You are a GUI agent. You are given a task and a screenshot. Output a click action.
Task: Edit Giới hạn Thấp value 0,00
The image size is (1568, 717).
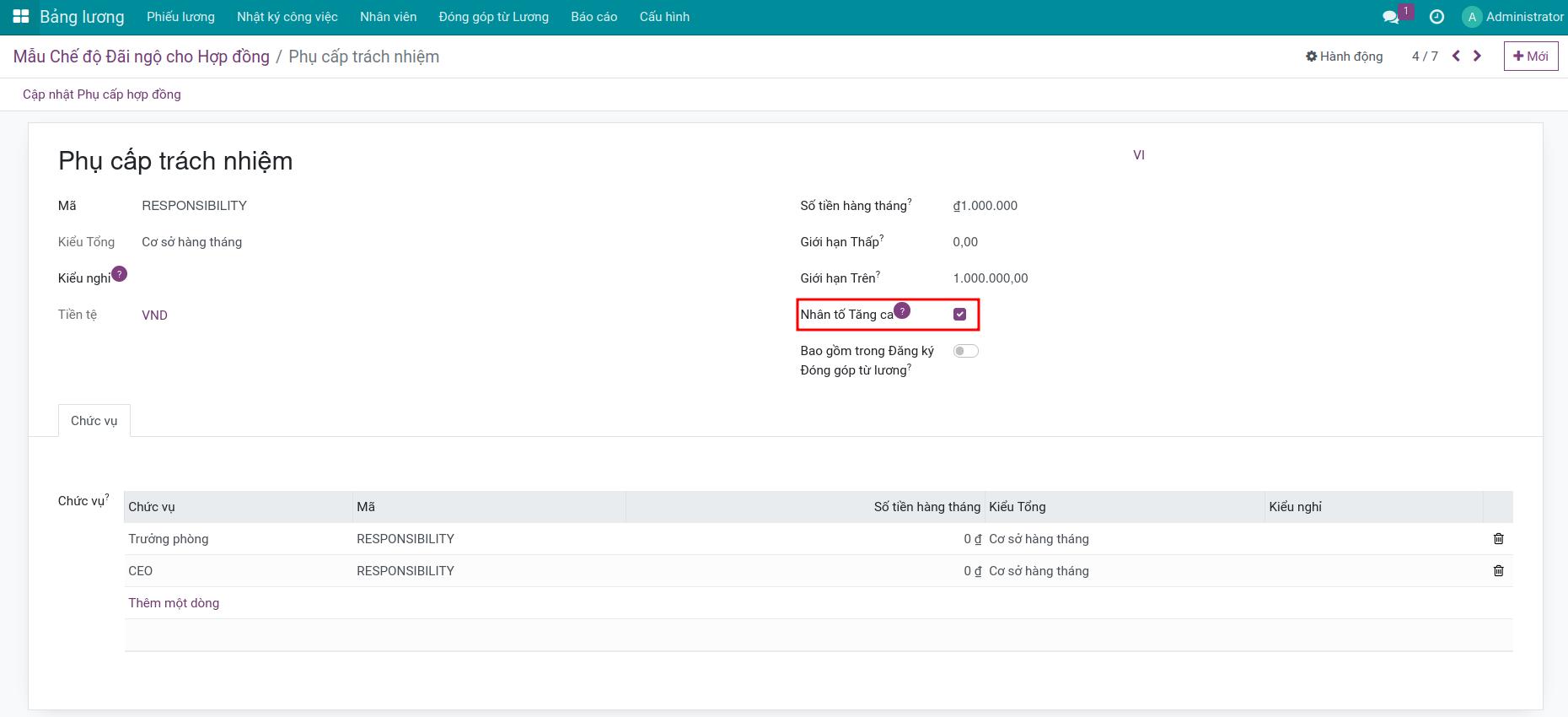965,241
